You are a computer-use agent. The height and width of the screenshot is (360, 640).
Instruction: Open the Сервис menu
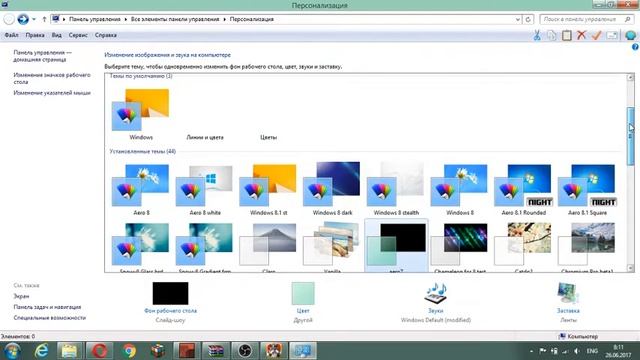[78, 35]
